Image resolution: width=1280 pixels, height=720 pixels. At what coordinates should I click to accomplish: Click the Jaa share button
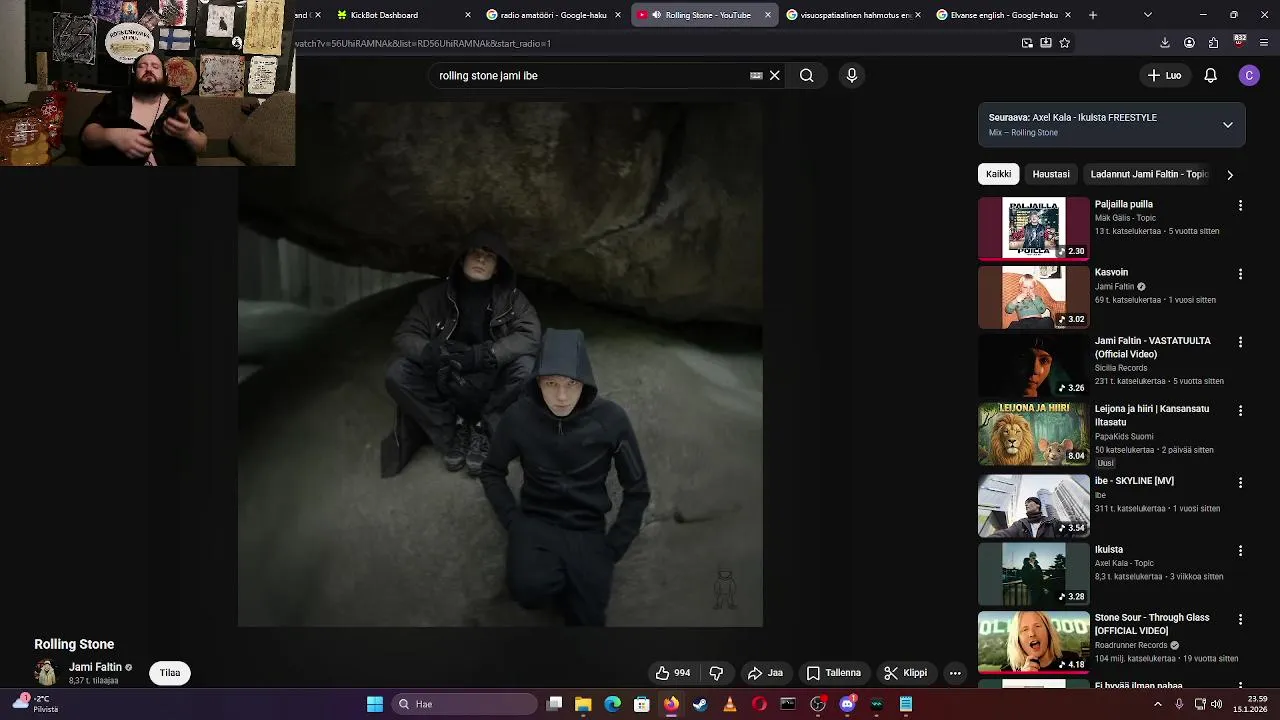click(765, 673)
